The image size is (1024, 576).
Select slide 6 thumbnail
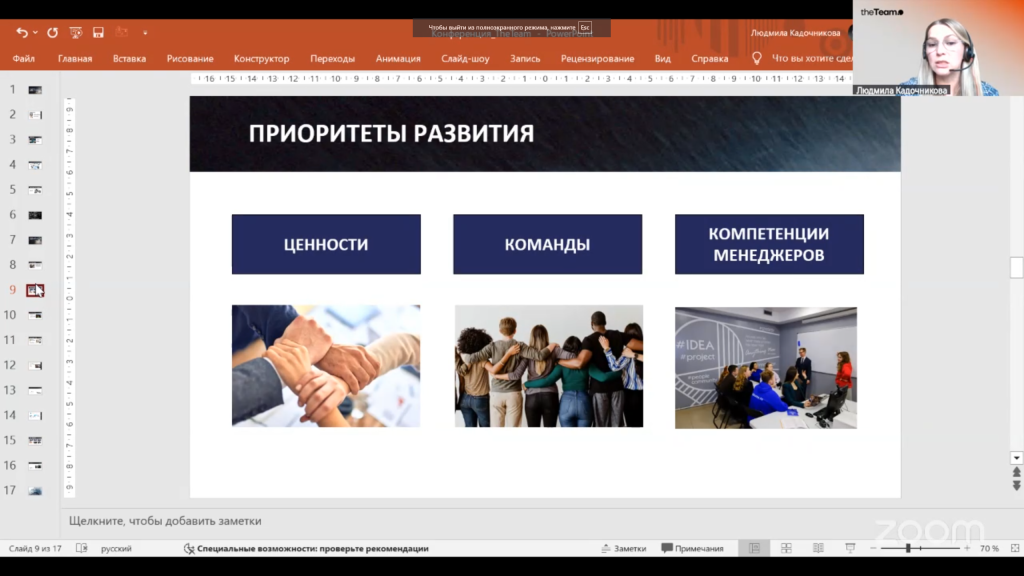[35, 215]
